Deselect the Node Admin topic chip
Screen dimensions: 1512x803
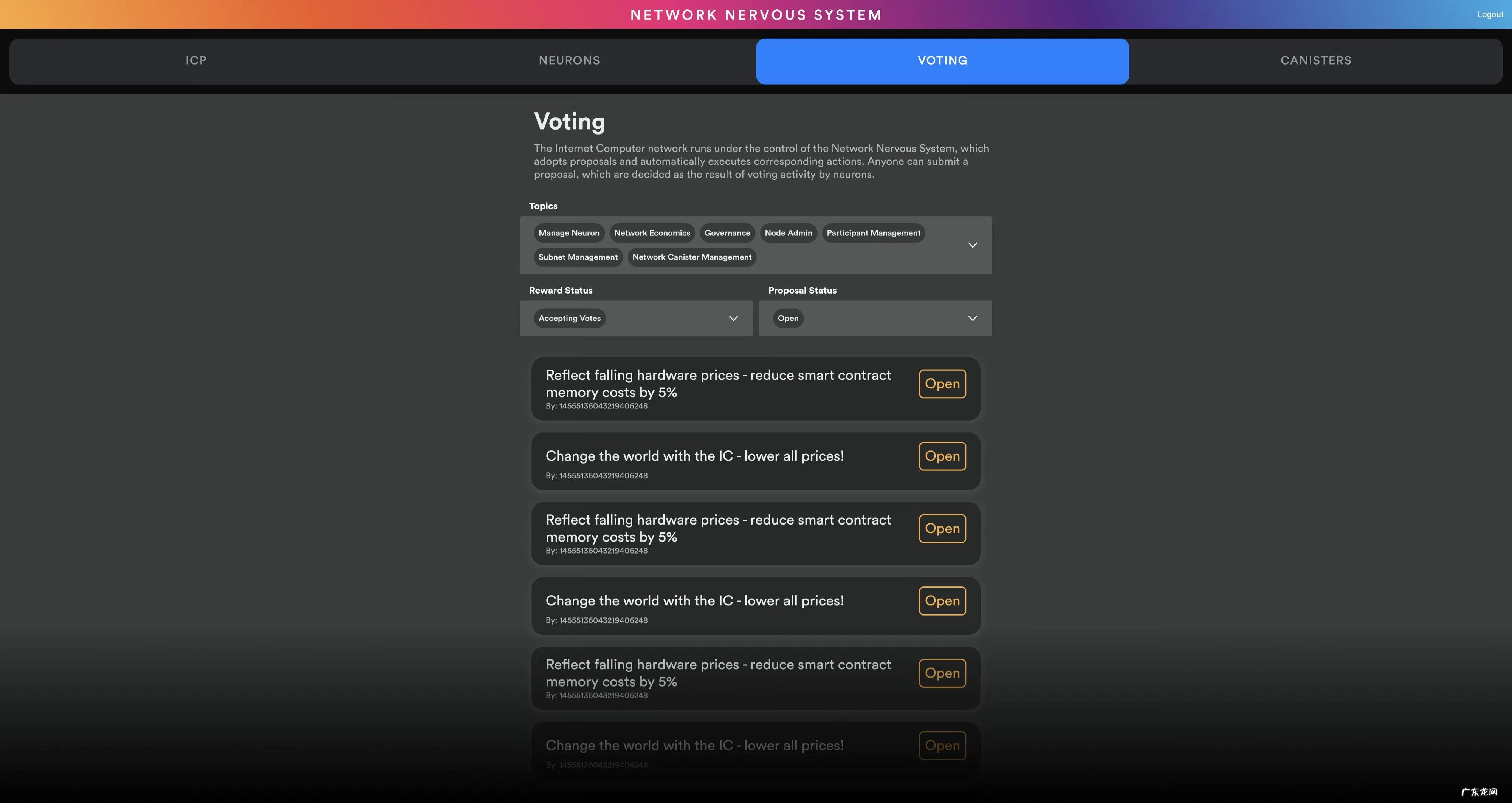pos(788,233)
